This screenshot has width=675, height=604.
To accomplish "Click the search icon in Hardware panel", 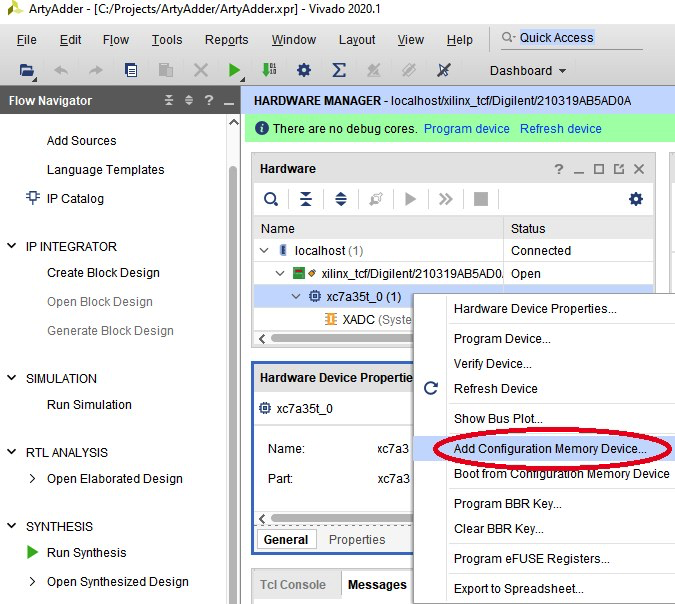I will tap(271, 199).
